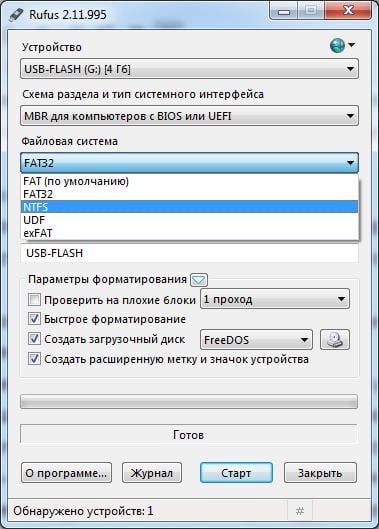Viewport: 379px width, 529px height.
Task: Open the language globe icon menu
Action: point(342,45)
